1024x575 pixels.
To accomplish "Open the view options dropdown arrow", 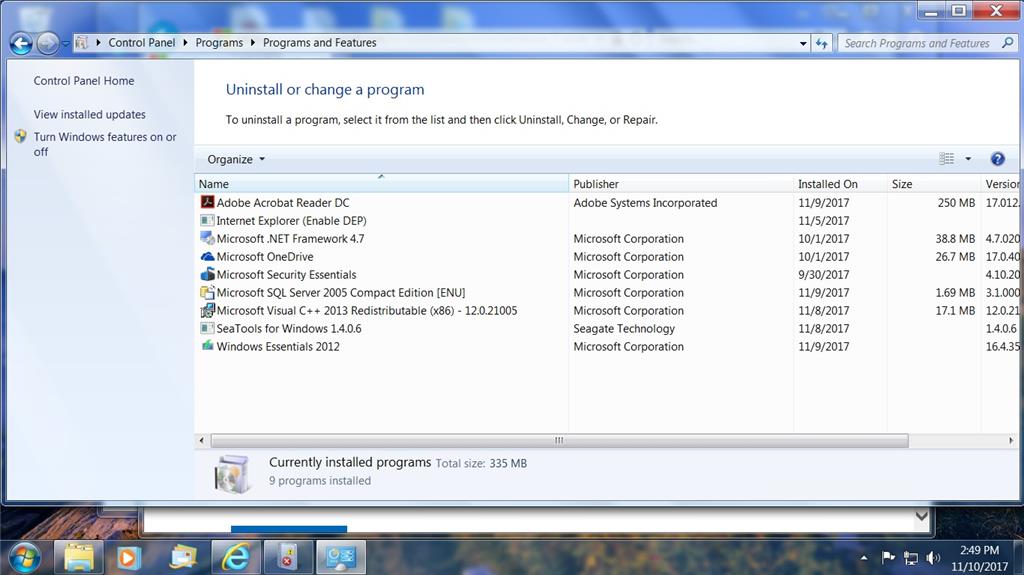I will [968, 159].
